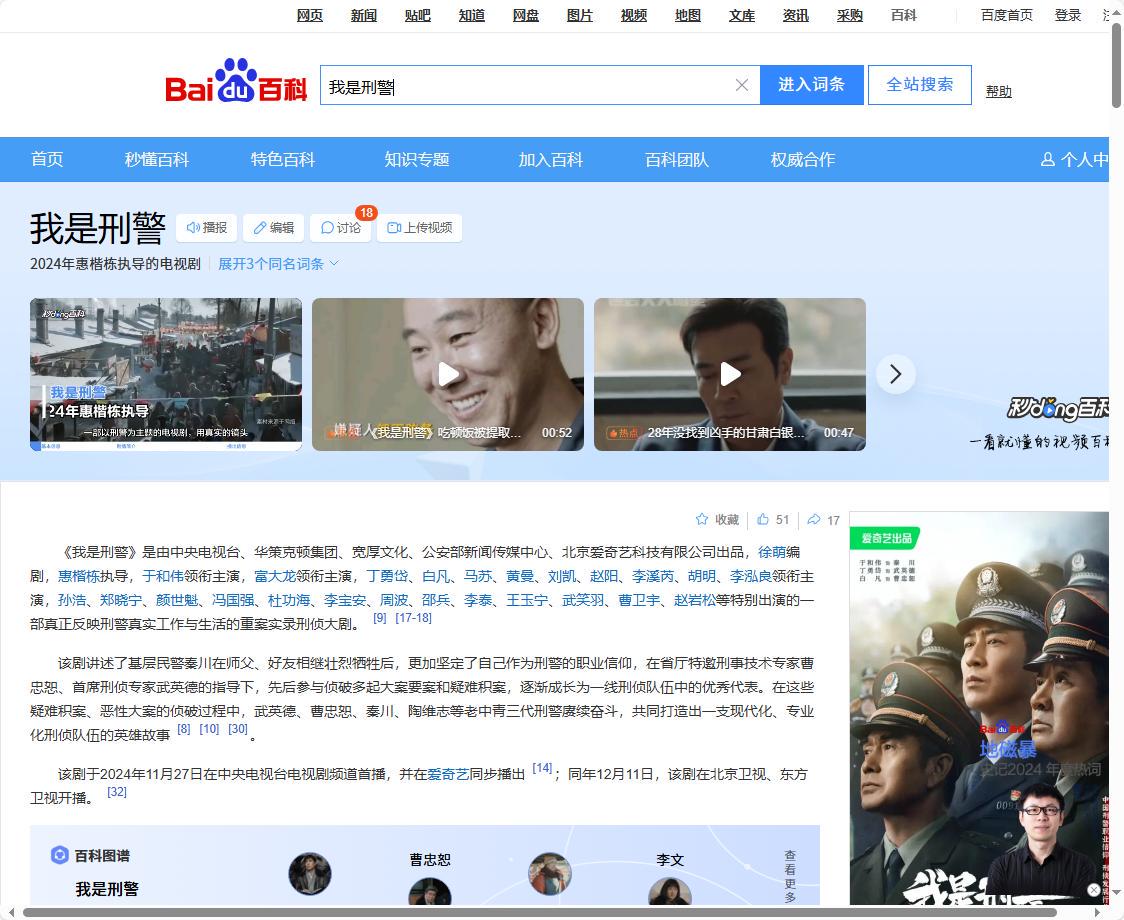Play the 00:52 video thumbnail
Viewport: 1124px width, 920px height.
pyautogui.click(x=448, y=374)
